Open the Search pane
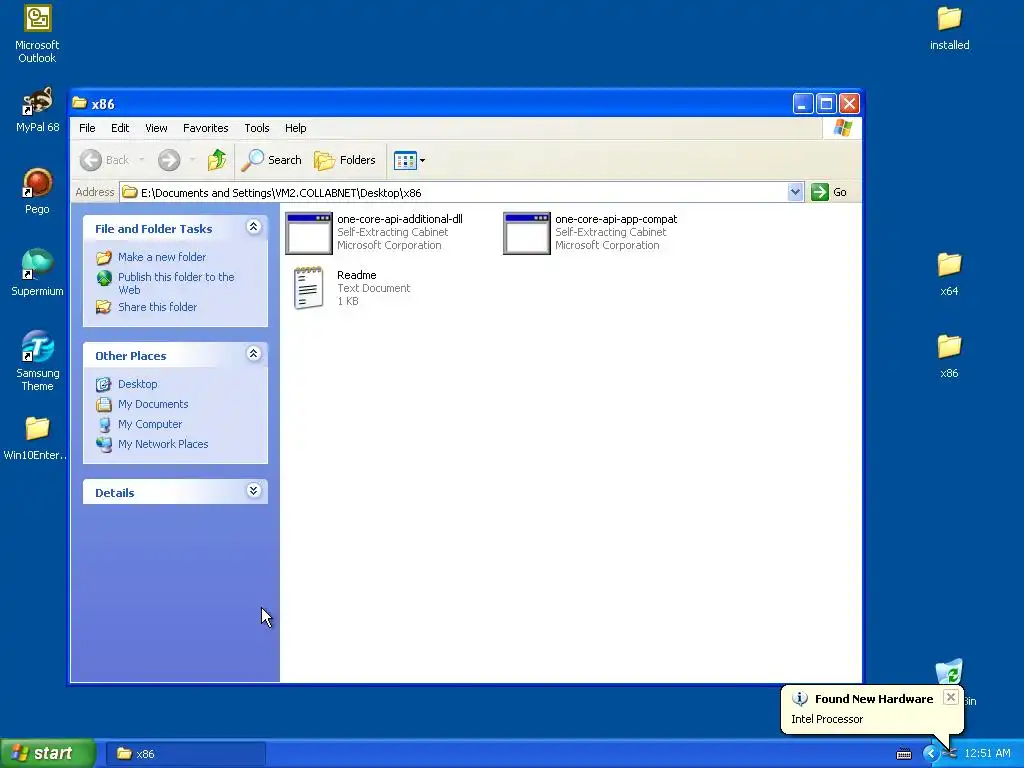1024x768 pixels. pos(272,160)
